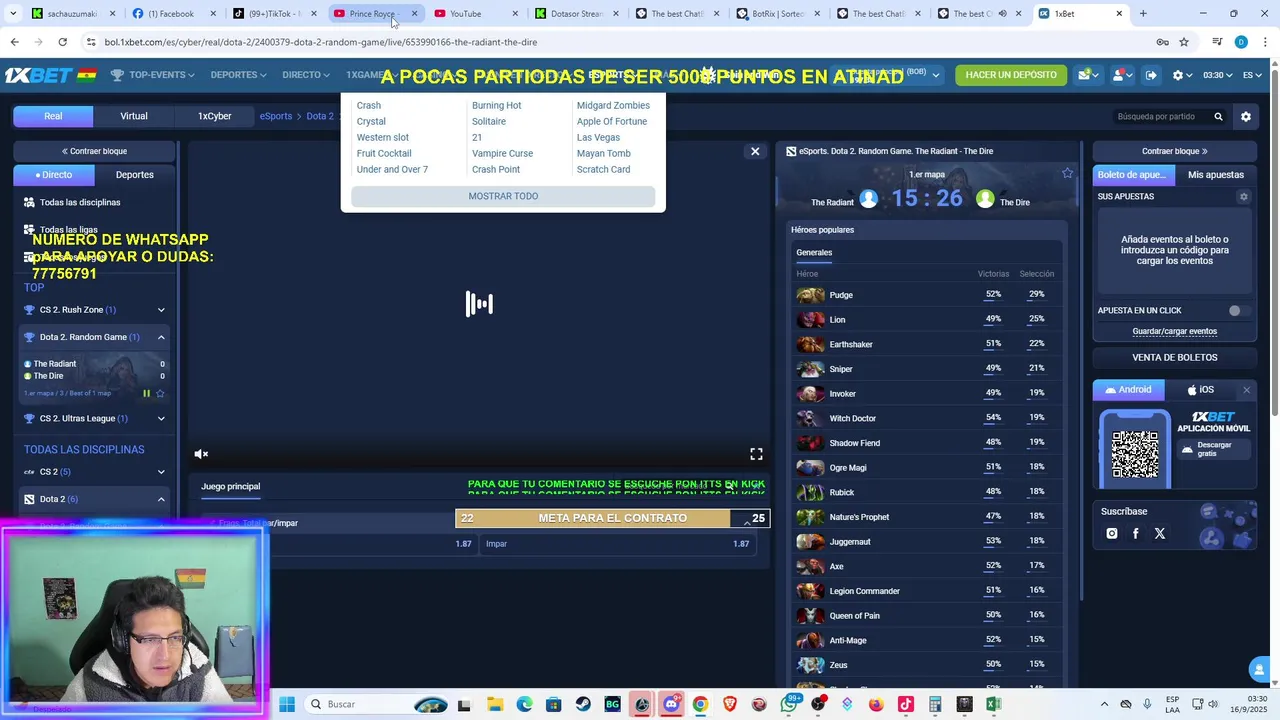
Task: Click the logout arrow icon
Action: 1151,75
